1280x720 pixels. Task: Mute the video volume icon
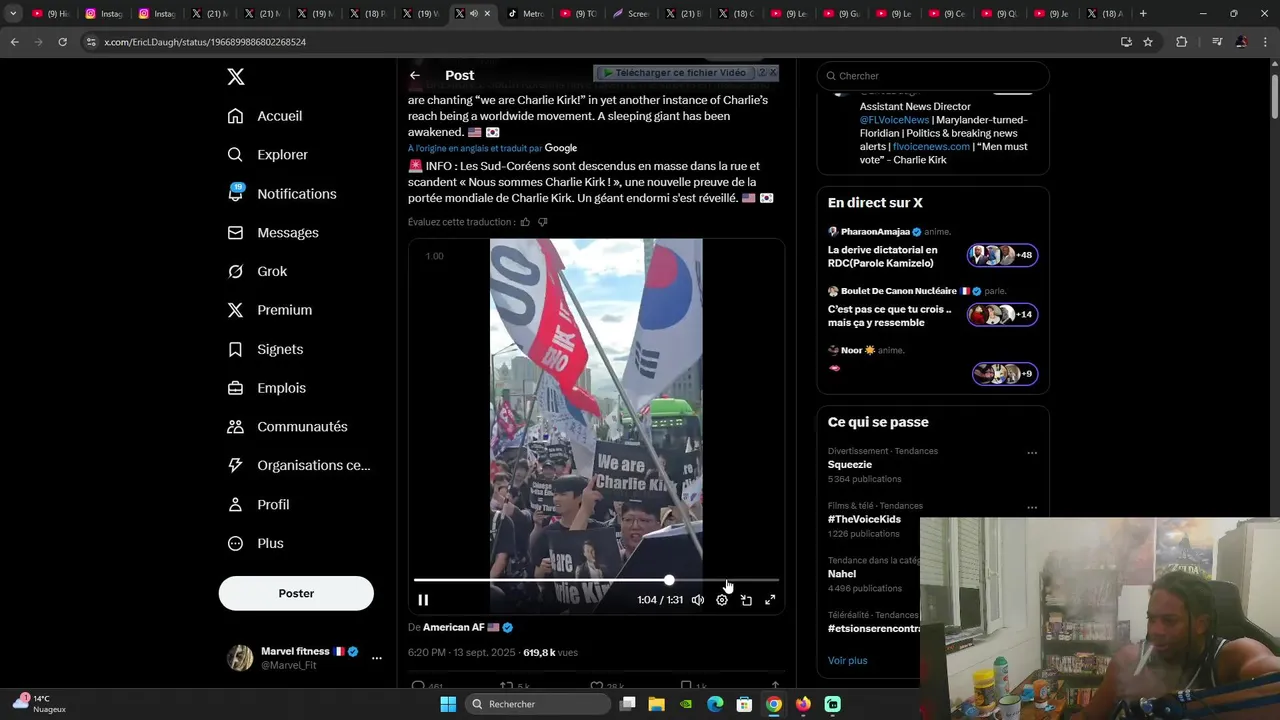coord(698,600)
